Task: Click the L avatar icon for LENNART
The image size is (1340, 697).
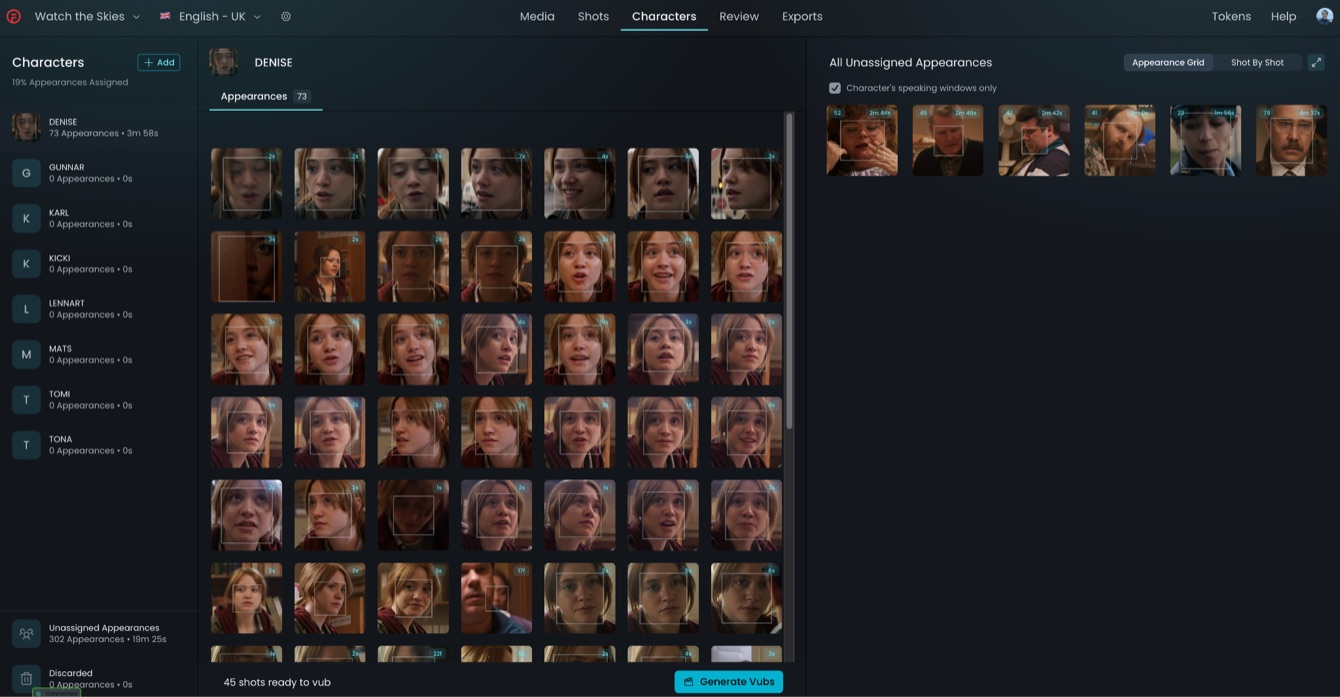Action: tap(26, 309)
